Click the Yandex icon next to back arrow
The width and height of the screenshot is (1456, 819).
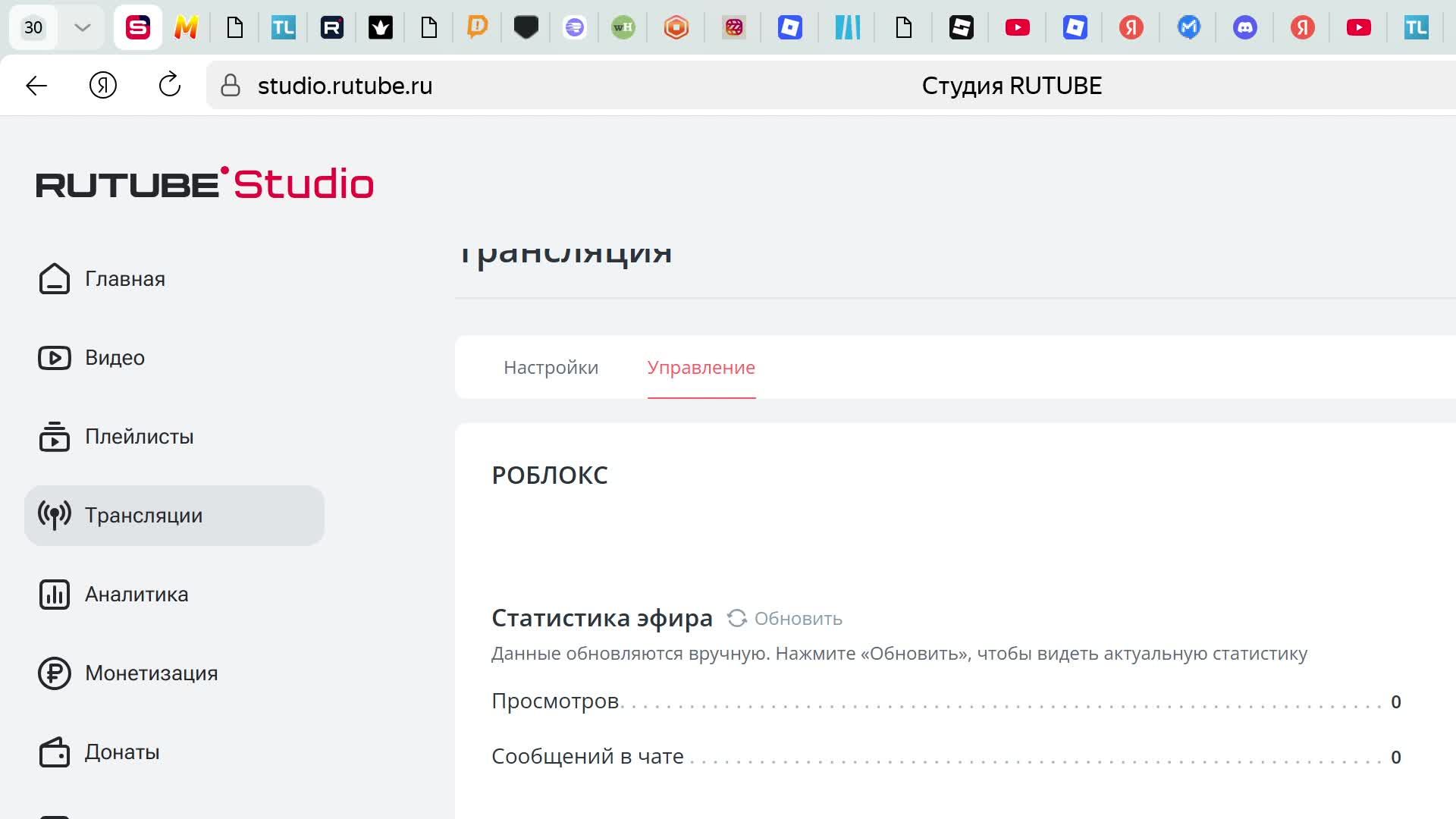[x=103, y=86]
